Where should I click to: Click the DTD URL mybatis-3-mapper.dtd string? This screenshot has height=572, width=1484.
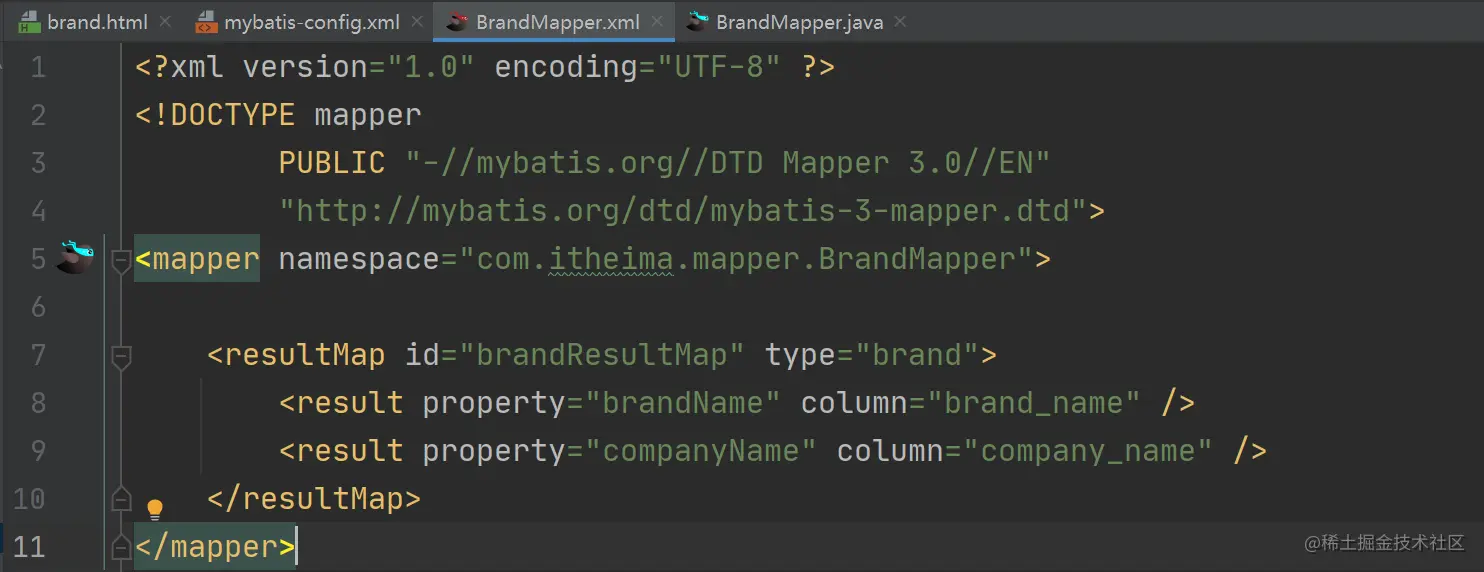683,211
